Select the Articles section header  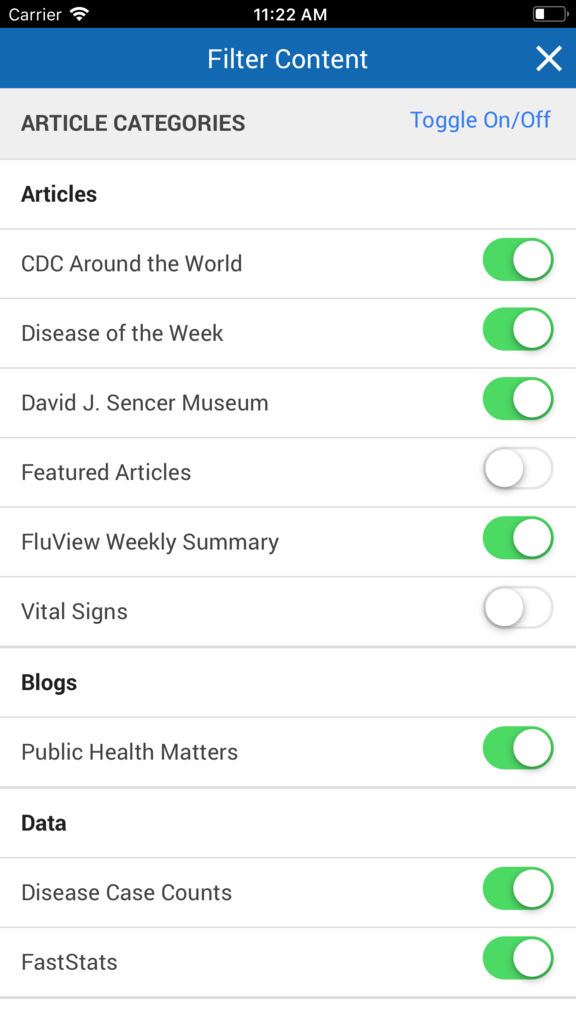(59, 194)
